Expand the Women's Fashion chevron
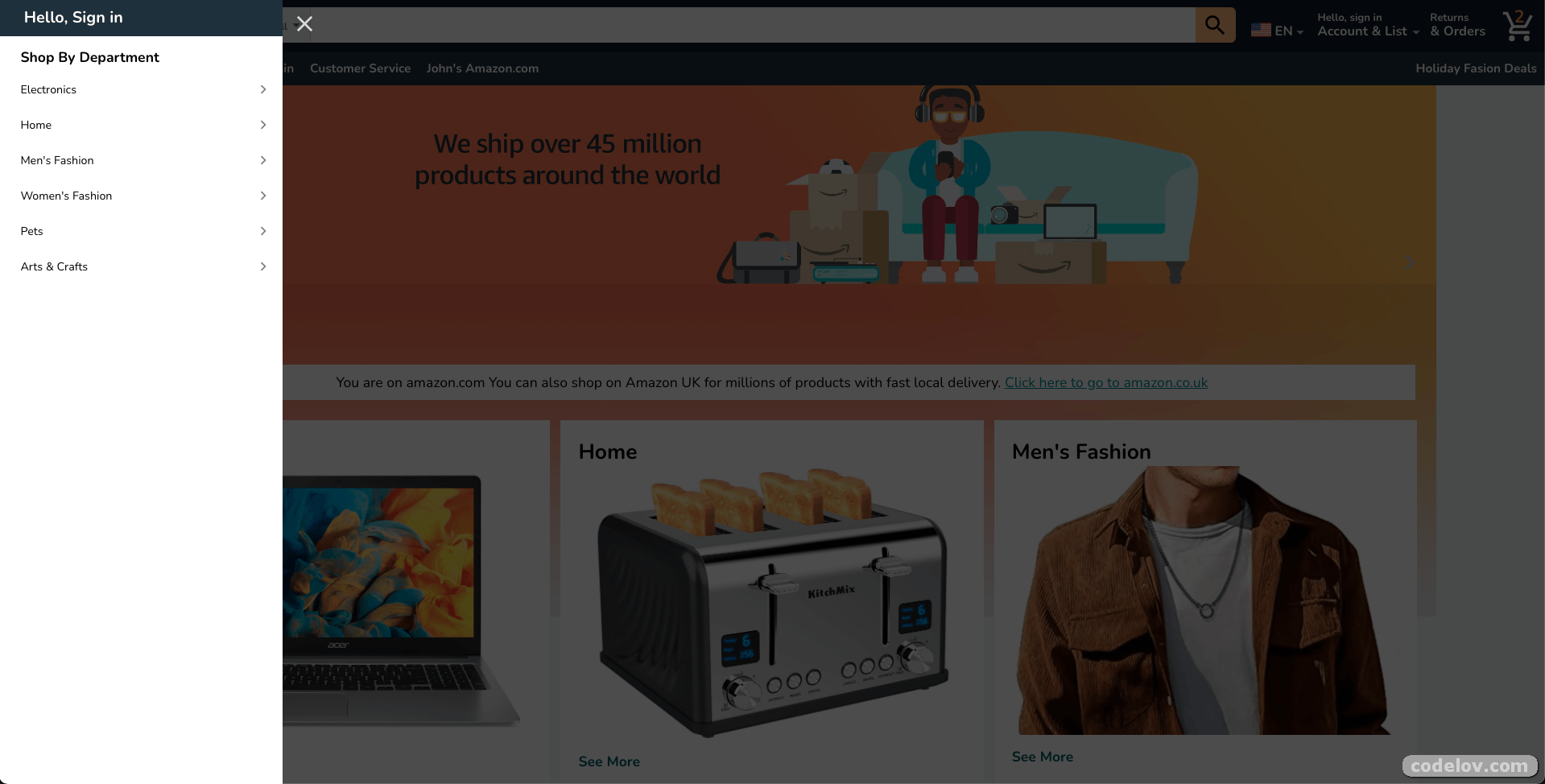 click(263, 196)
